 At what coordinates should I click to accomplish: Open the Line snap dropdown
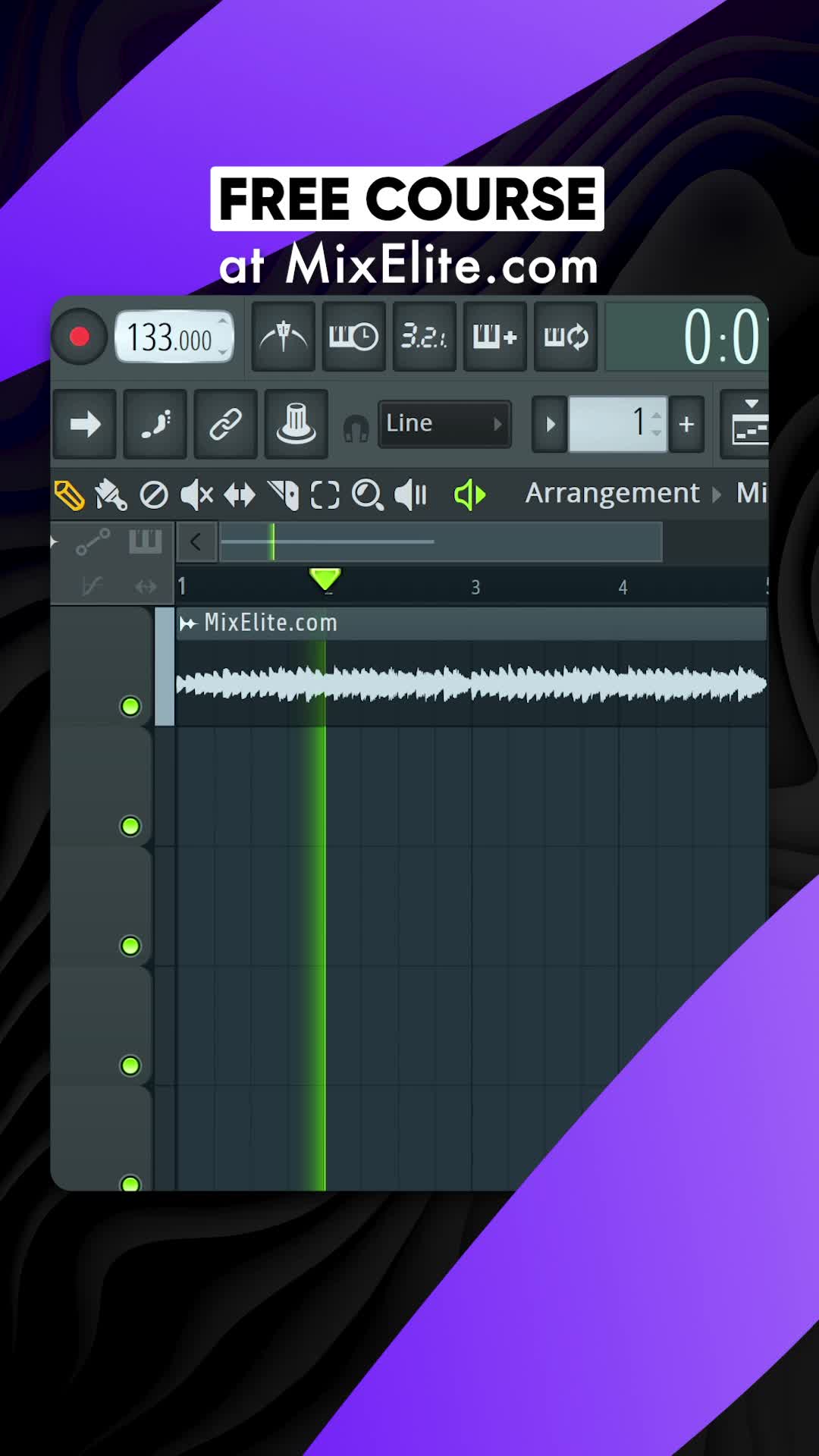(444, 424)
